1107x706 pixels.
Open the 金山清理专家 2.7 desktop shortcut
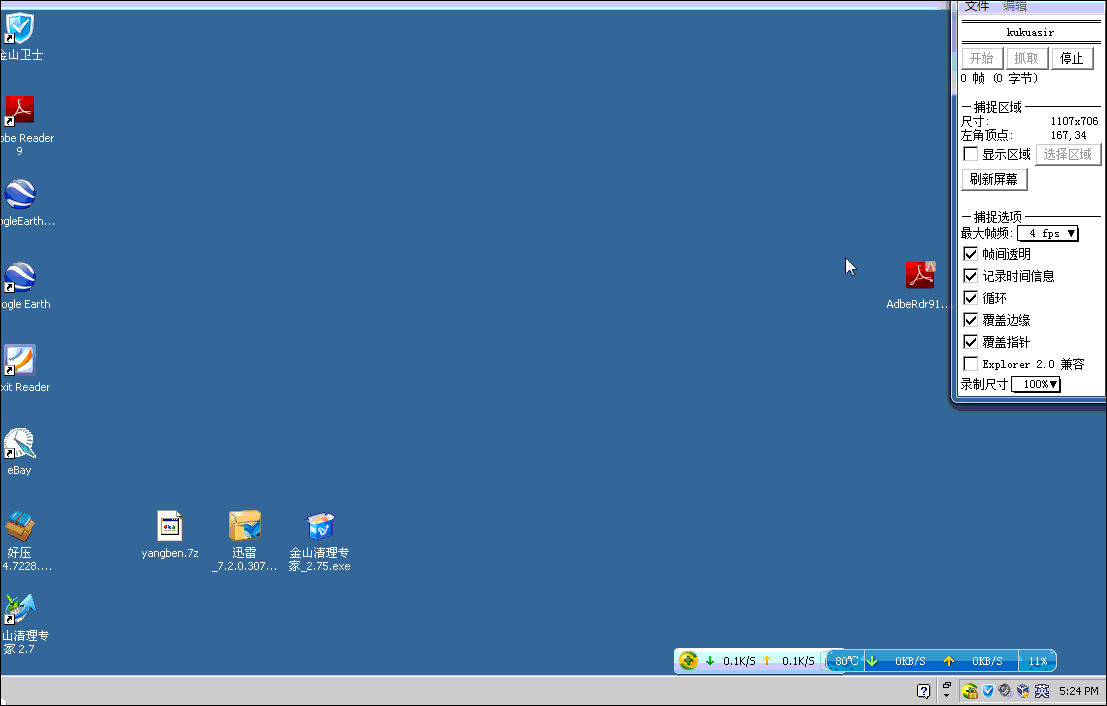click(x=20, y=609)
